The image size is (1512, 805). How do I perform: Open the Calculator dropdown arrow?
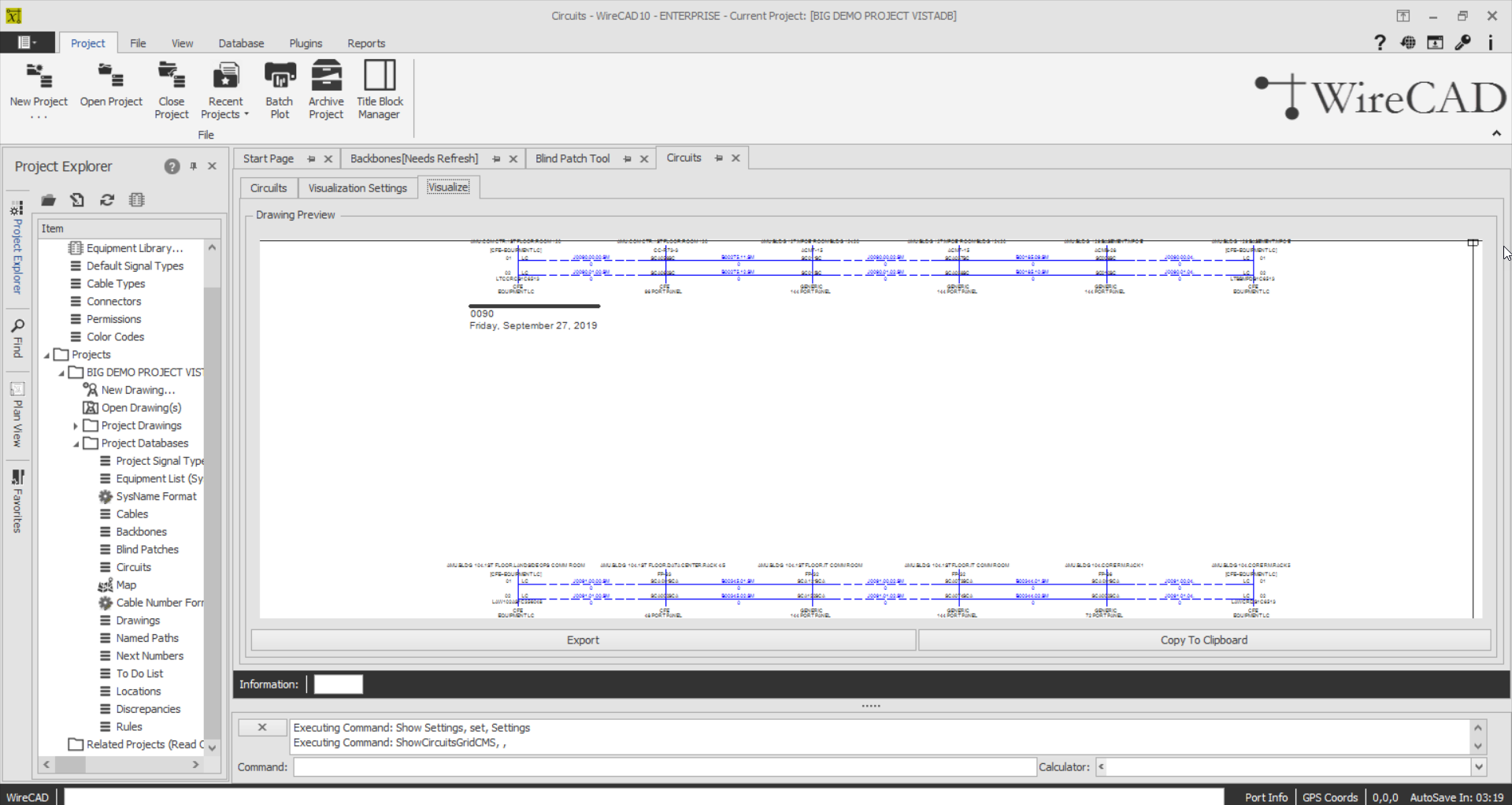tap(1478, 767)
